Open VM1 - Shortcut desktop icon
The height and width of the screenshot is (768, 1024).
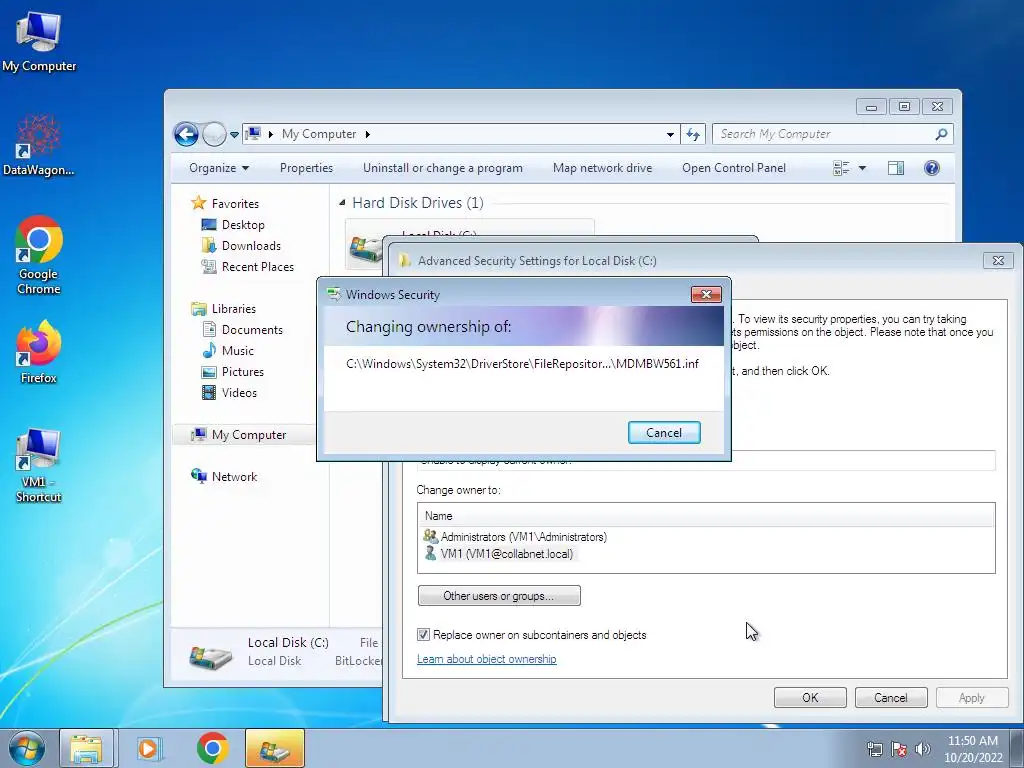coord(39,465)
